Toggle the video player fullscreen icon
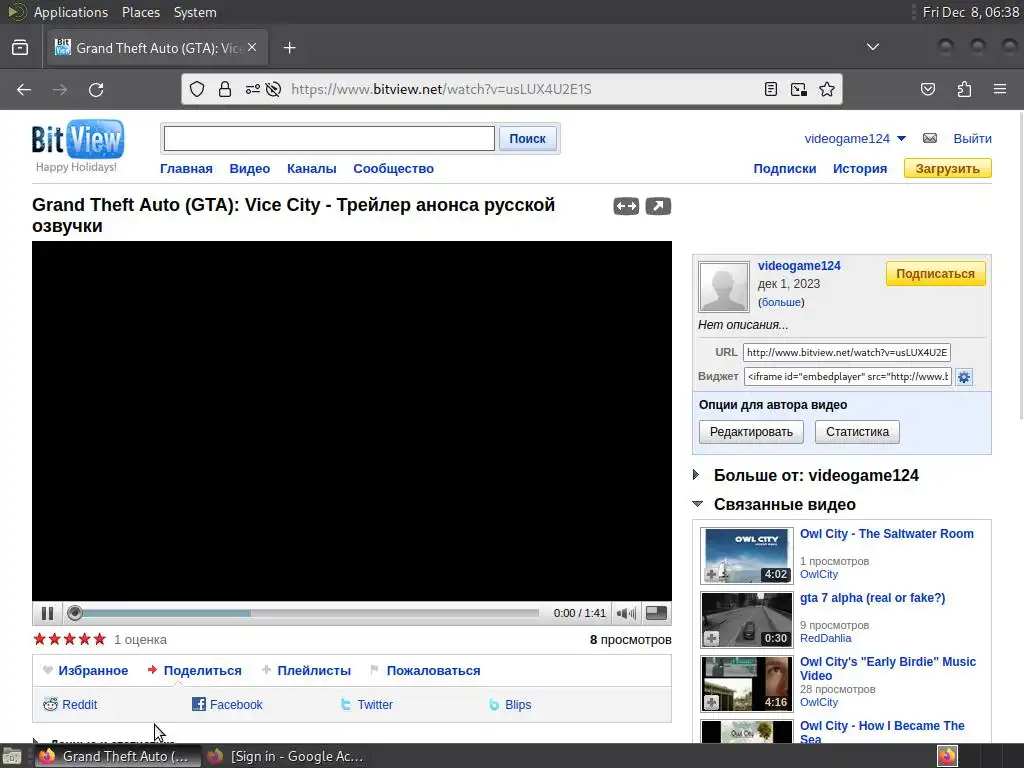Screen dimensions: 1024x768 (656, 613)
